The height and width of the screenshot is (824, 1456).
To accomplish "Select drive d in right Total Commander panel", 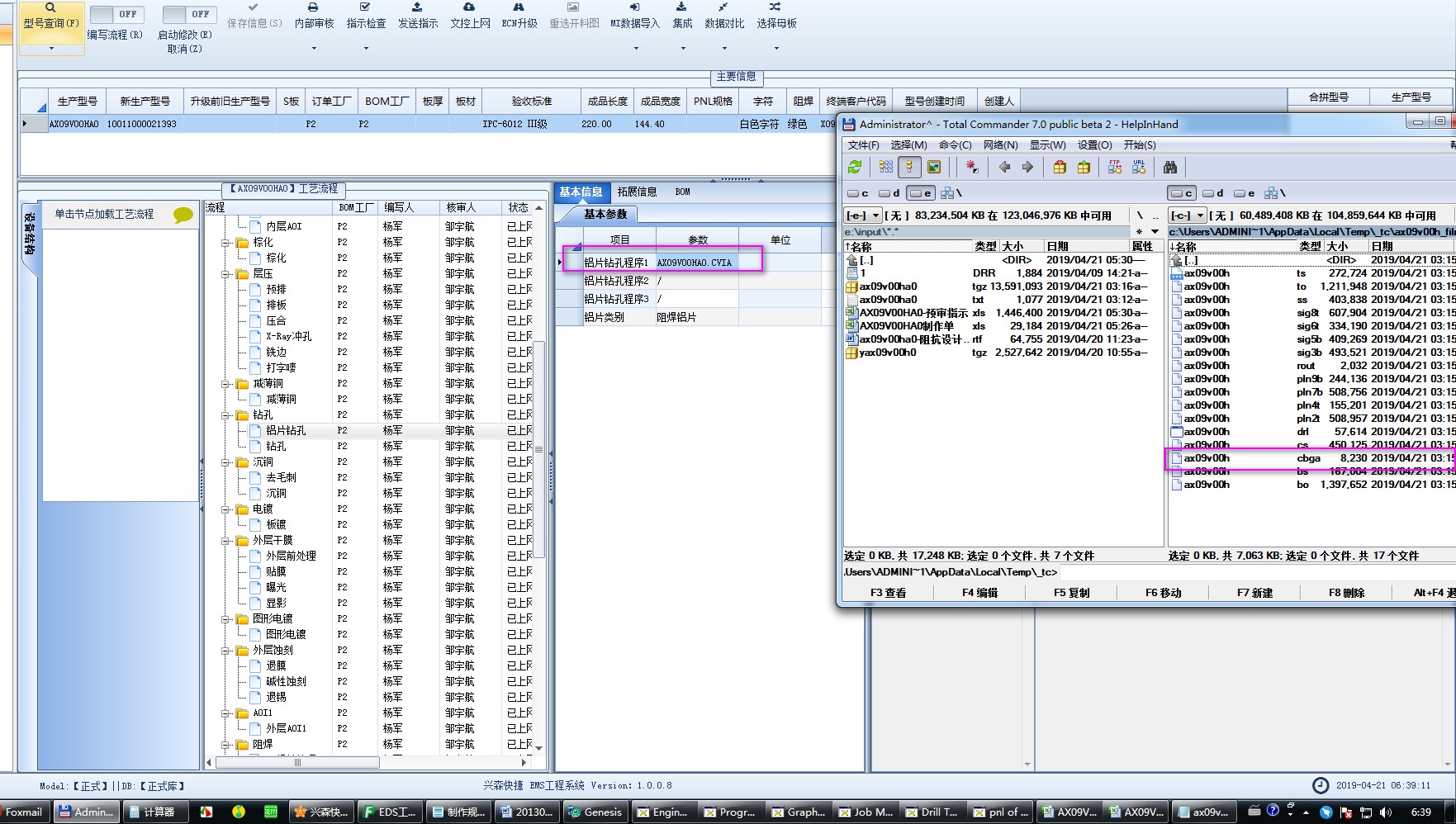I will (x=1212, y=193).
